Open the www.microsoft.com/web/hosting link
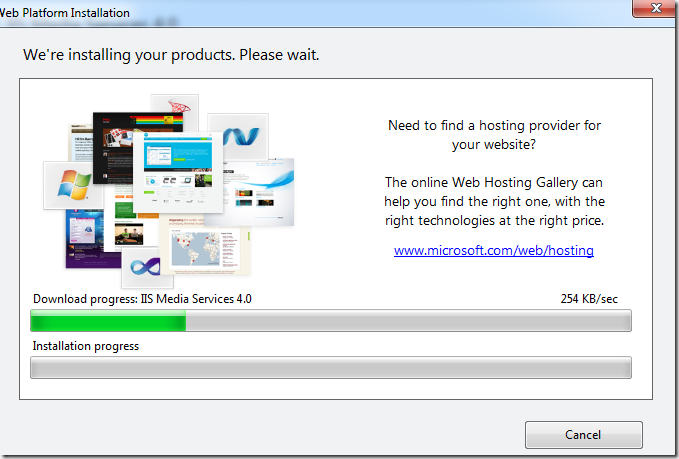 (494, 250)
